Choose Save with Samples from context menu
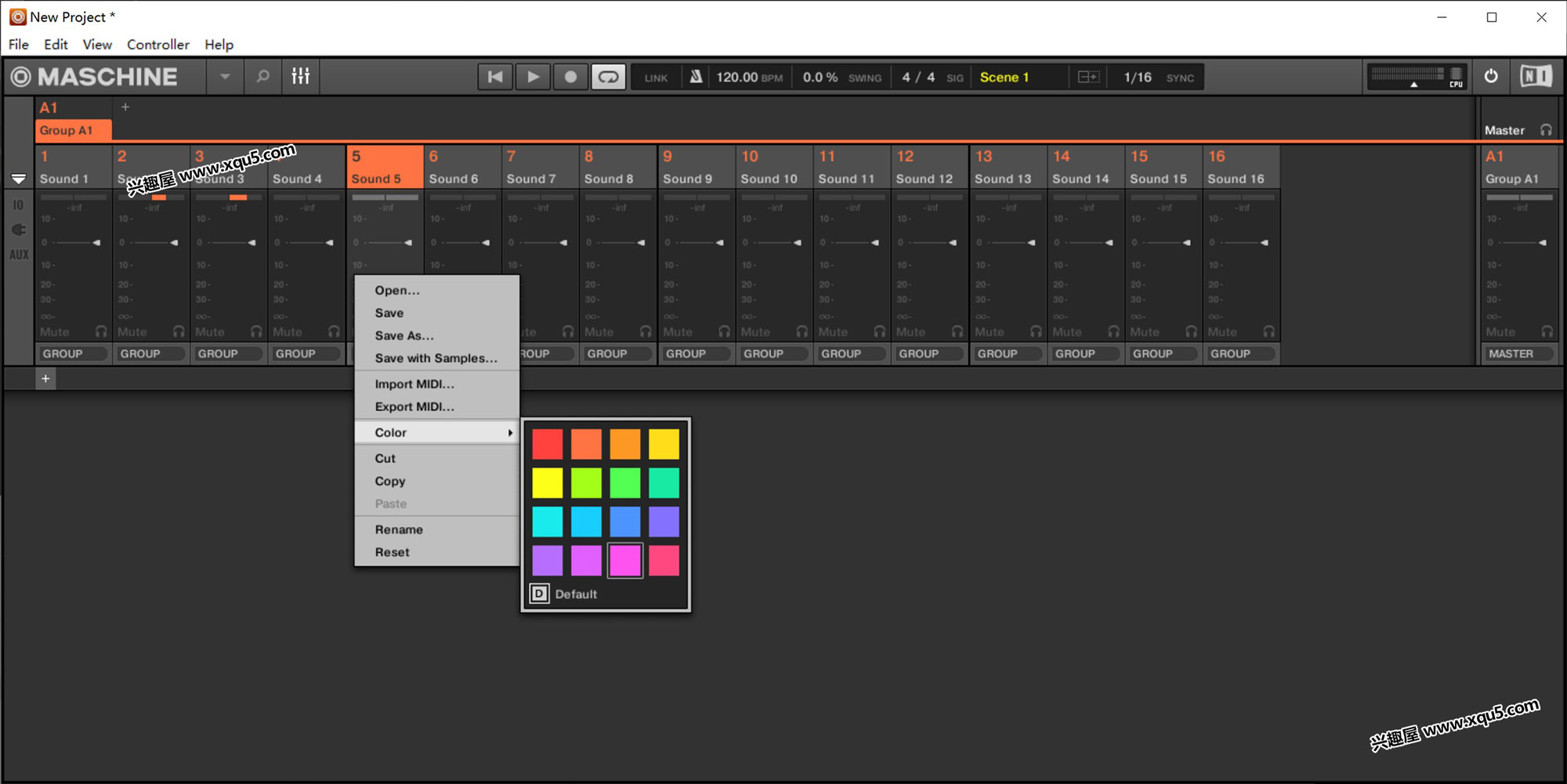Viewport: 1567px width, 784px height. (x=436, y=358)
